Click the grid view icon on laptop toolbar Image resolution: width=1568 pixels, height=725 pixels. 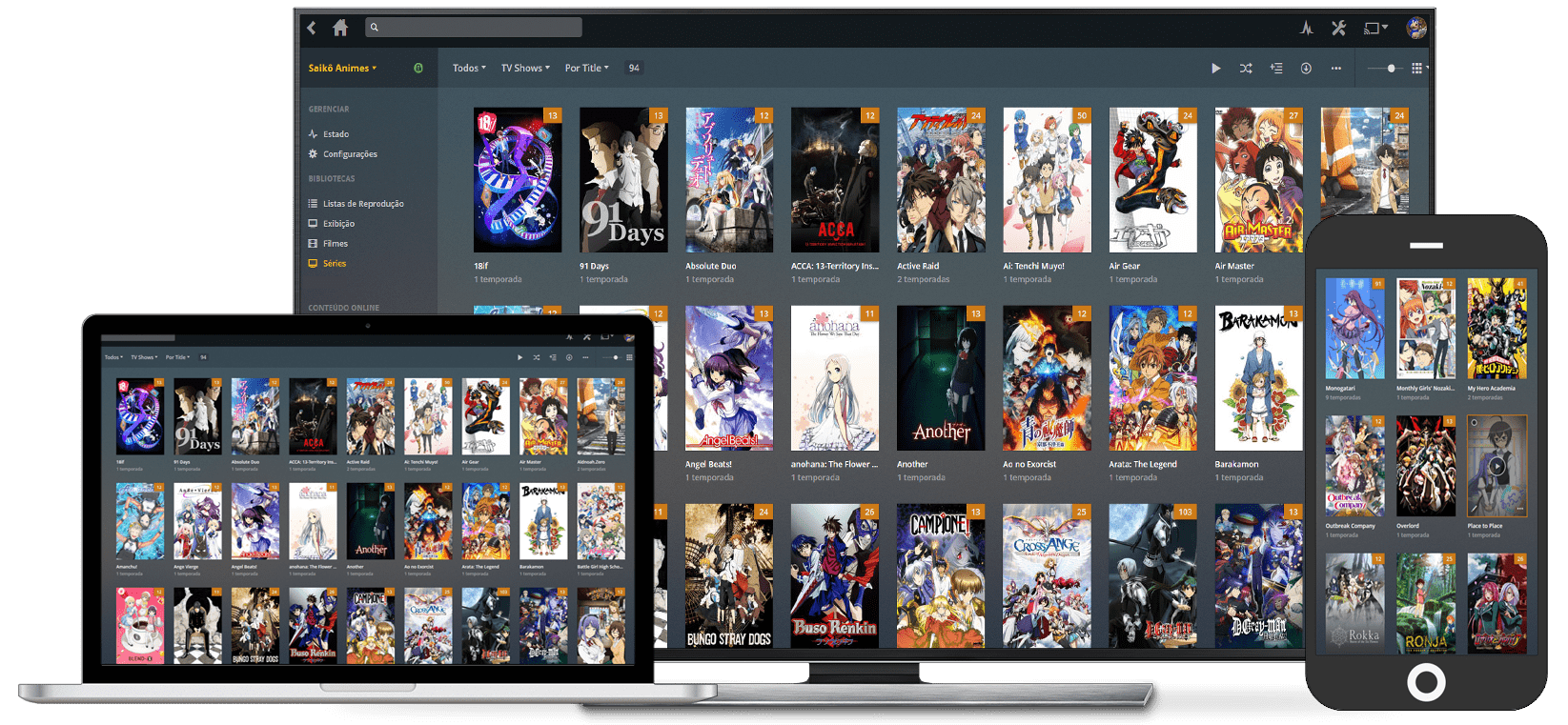(629, 357)
